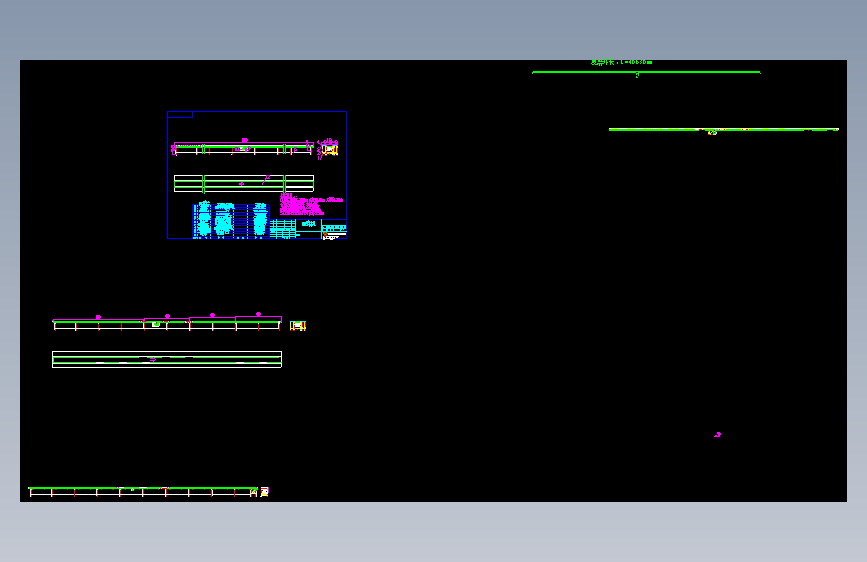The image size is (867, 562).
Task: Click the small revision box at the sheet's top-left corner
Action: tap(180, 115)
